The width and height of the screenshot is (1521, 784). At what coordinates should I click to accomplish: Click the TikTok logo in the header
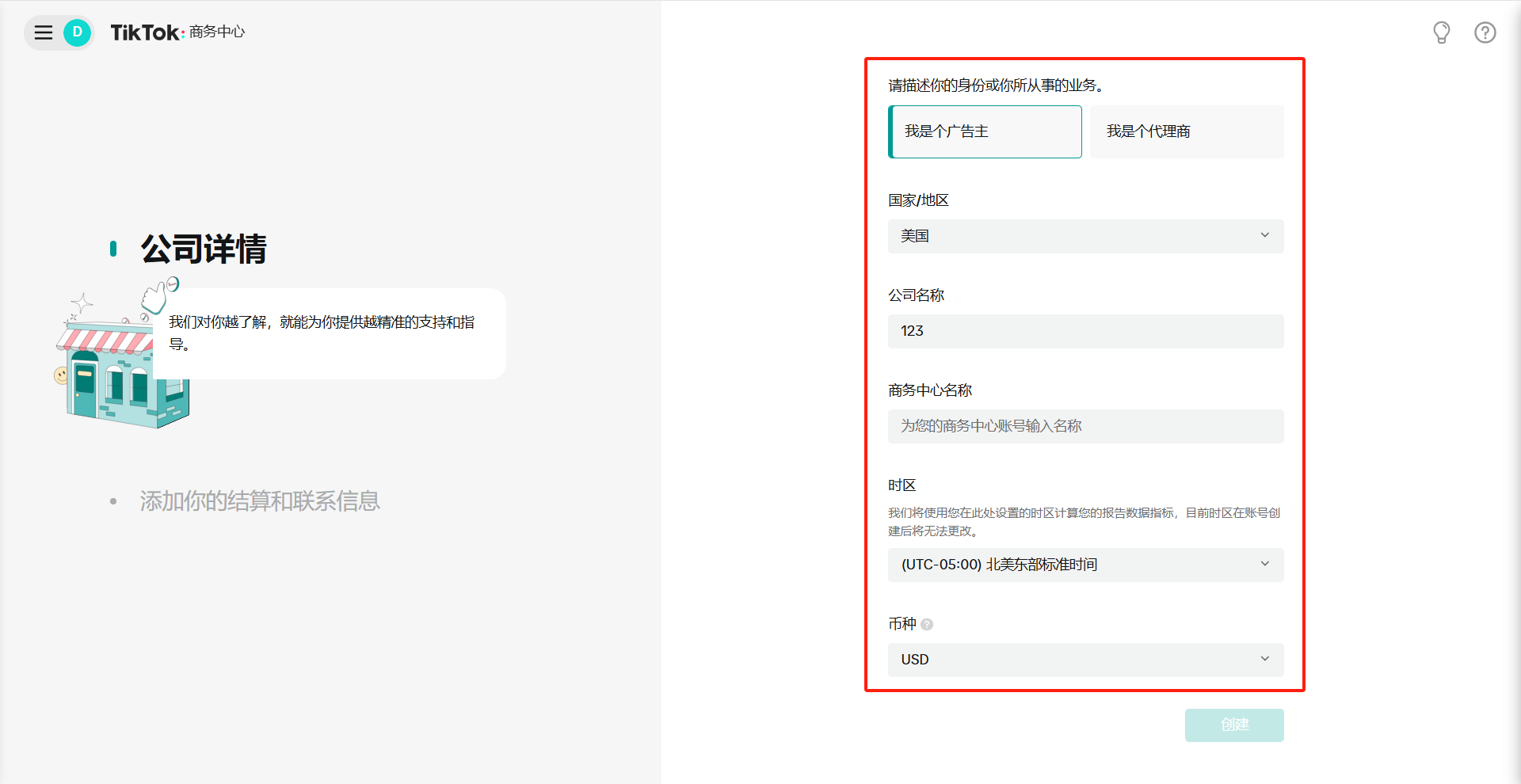(x=147, y=32)
